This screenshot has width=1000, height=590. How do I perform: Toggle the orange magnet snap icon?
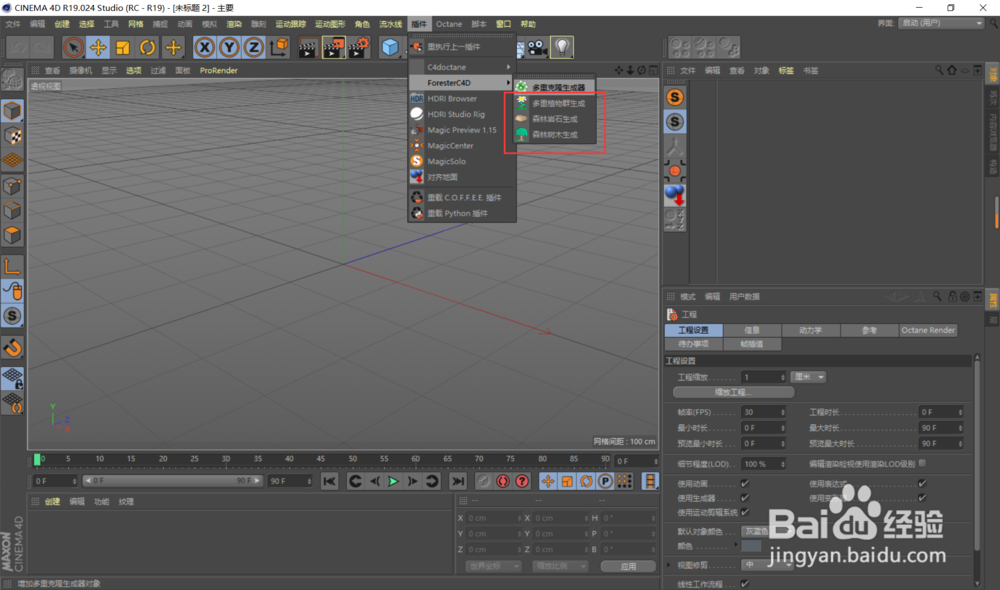(x=12, y=348)
